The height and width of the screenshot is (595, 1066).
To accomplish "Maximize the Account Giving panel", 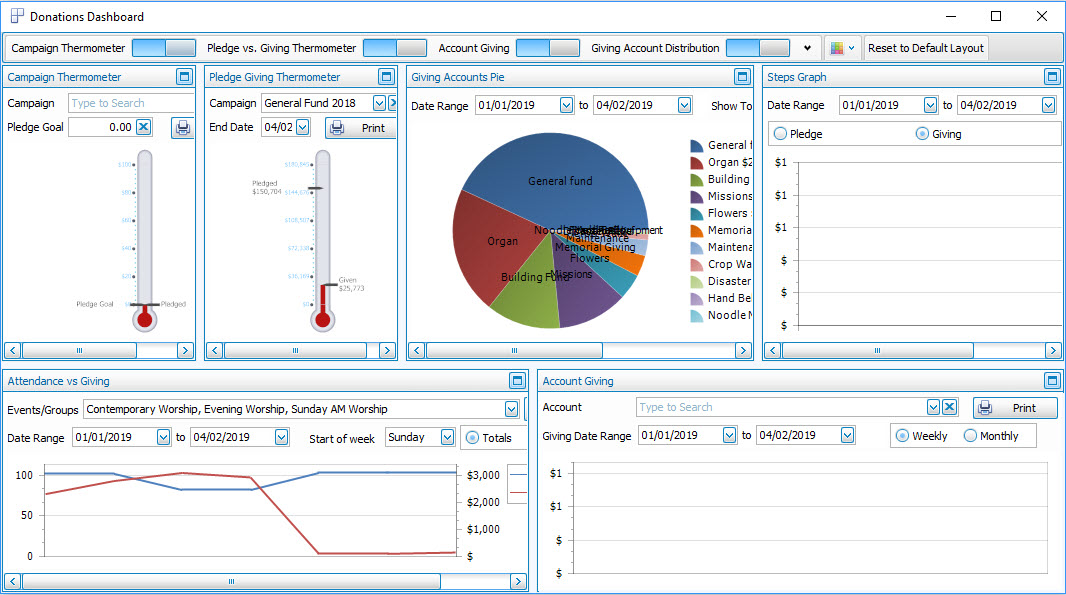I will [1051, 380].
